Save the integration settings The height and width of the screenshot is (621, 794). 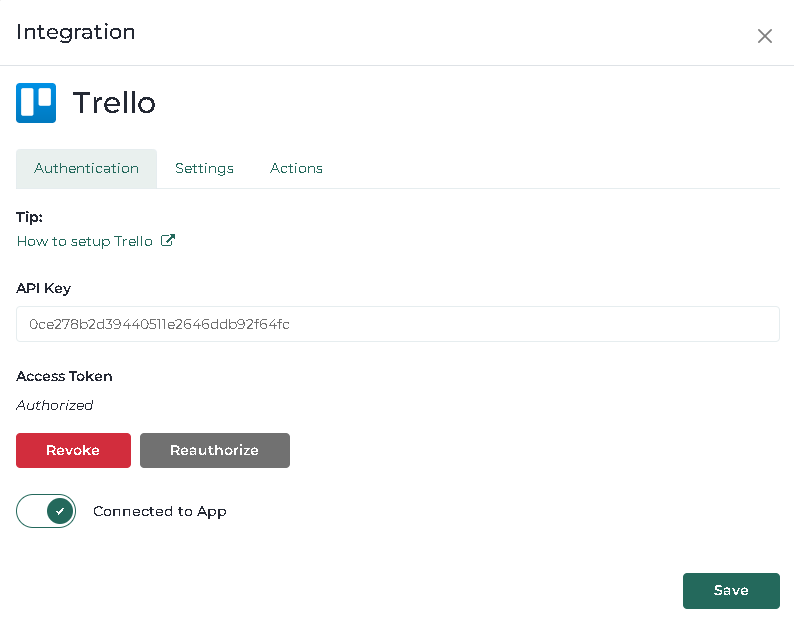731,591
